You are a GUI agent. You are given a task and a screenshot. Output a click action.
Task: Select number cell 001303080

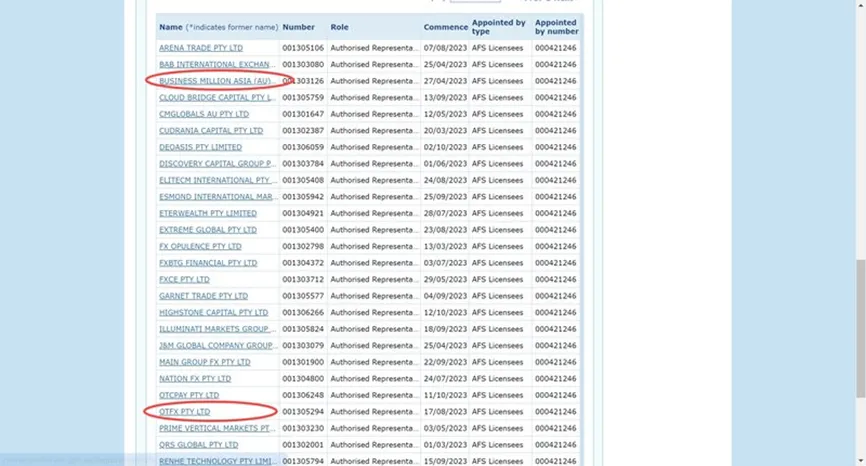point(303,65)
